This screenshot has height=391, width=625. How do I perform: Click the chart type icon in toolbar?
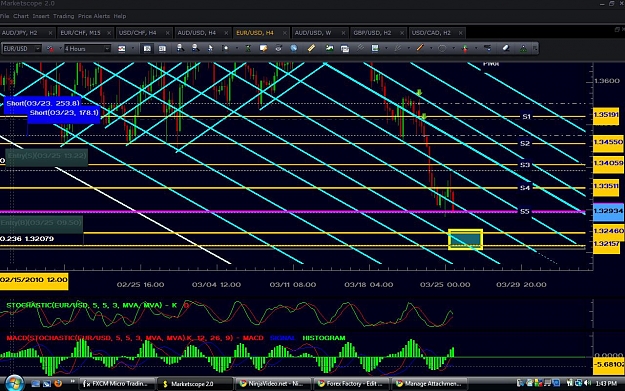pyautogui.click(x=122, y=49)
